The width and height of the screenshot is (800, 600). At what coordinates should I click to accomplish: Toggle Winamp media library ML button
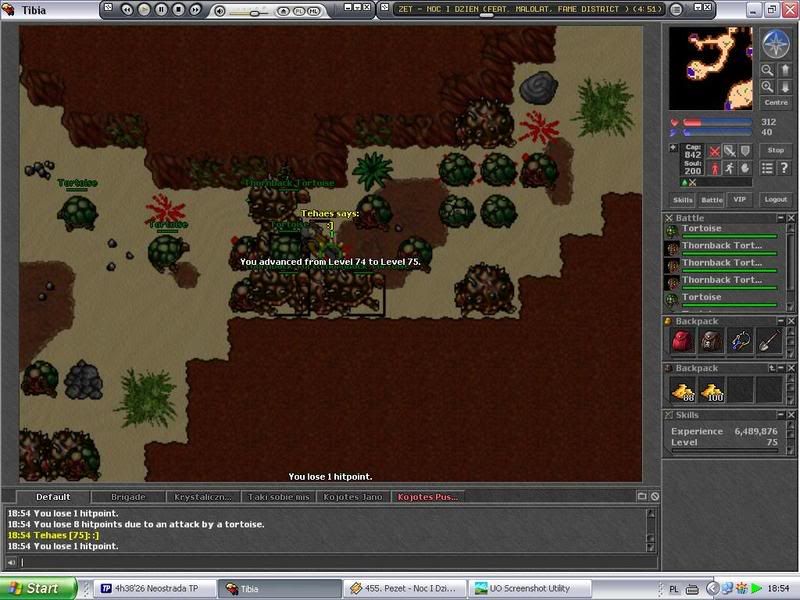coord(313,11)
